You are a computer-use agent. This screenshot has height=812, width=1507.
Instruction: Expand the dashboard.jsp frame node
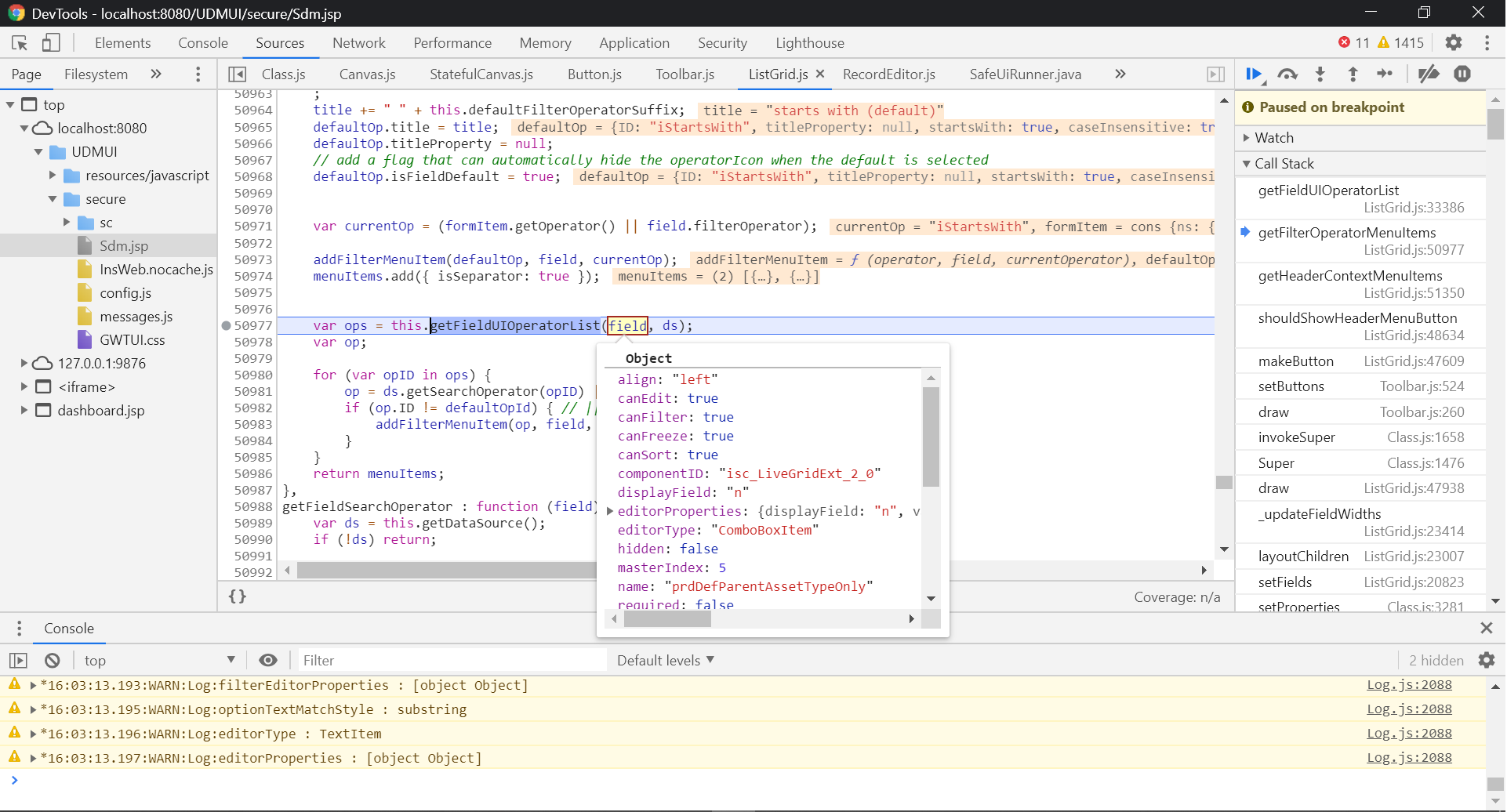point(24,411)
